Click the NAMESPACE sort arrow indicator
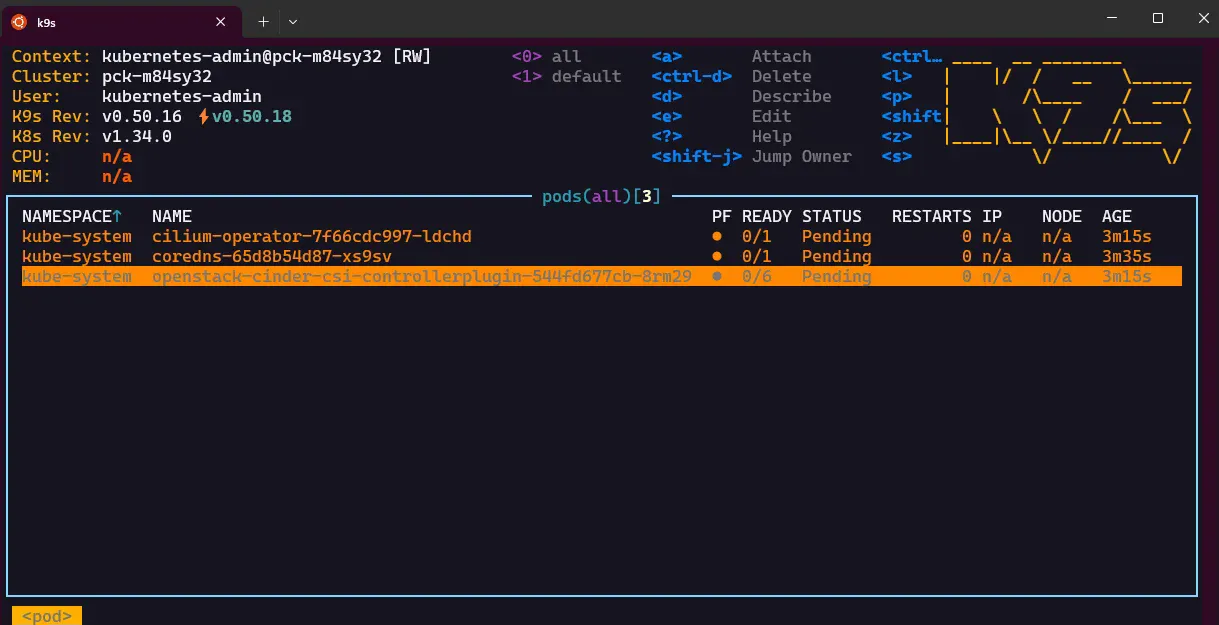This screenshot has height=625, width=1219. (117, 216)
